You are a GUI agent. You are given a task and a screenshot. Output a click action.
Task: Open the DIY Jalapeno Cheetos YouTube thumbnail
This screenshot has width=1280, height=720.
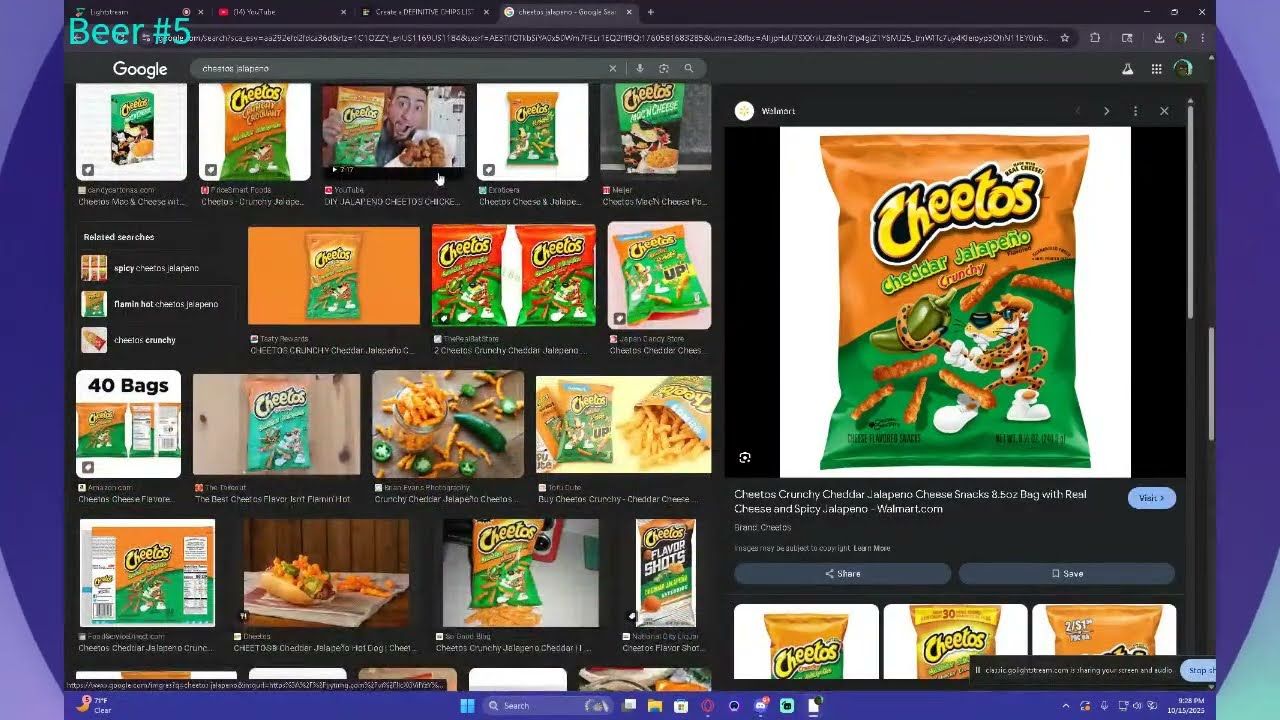(394, 131)
